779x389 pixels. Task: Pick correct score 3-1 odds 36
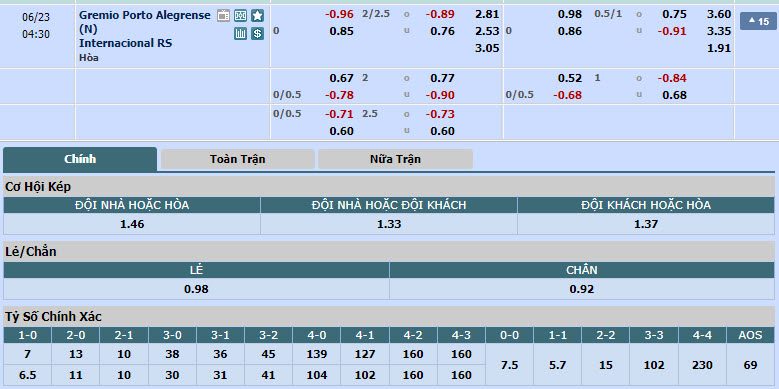coord(220,354)
